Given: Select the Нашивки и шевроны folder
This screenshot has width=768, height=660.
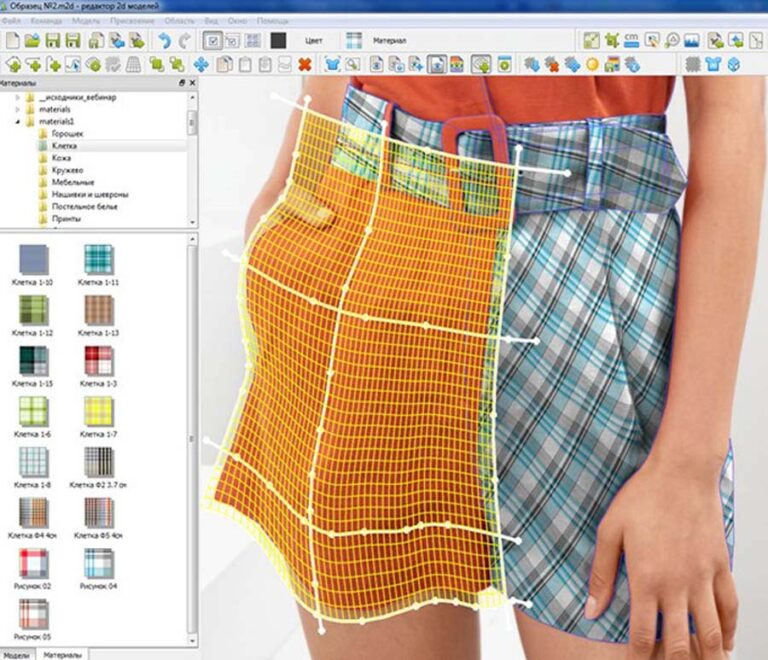Looking at the screenshot, I should pyautogui.click(x=90, y=194).
